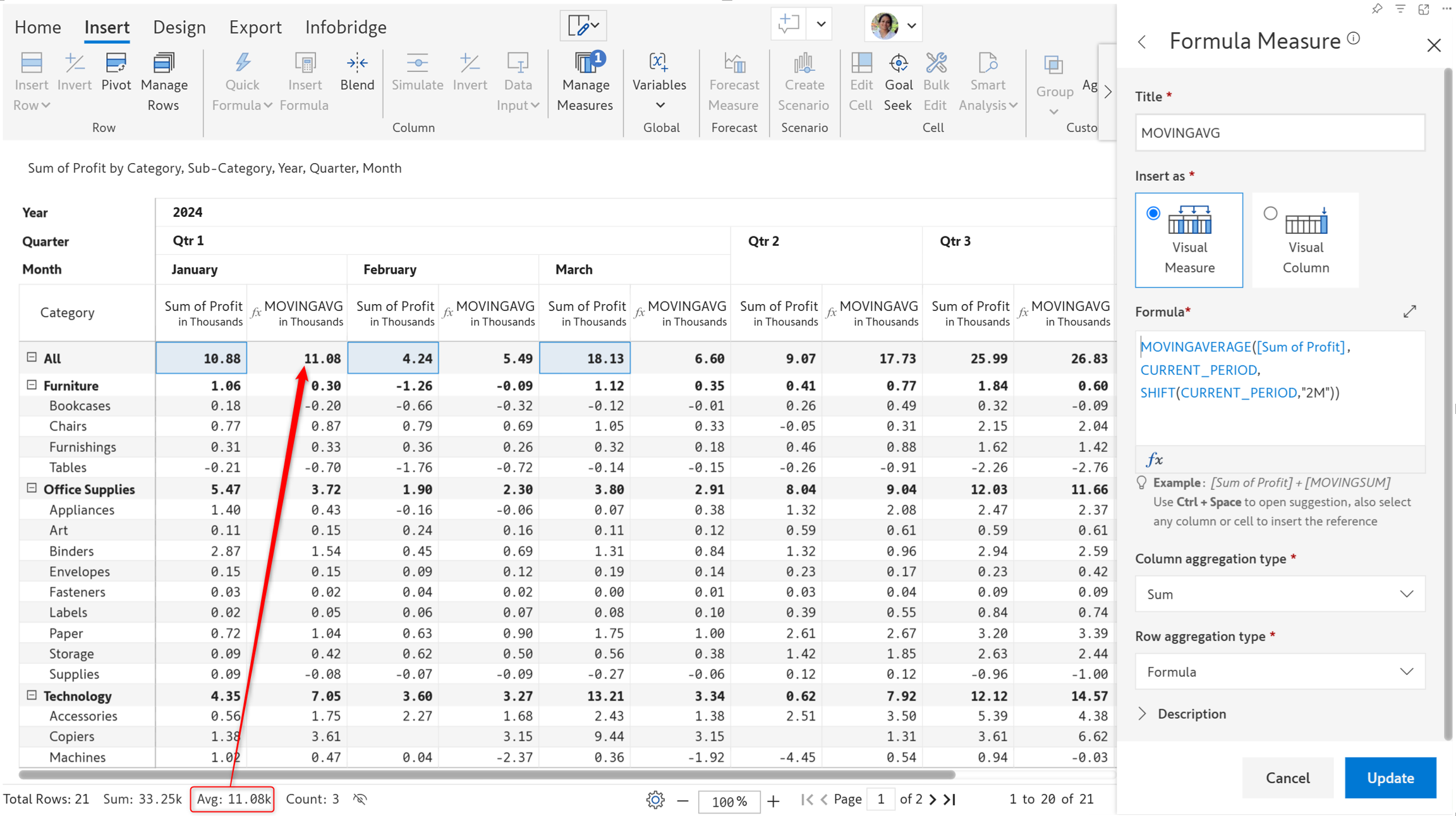The image size is (1456, 816).
Task: Click the Update button
Action: (1390, 777)
